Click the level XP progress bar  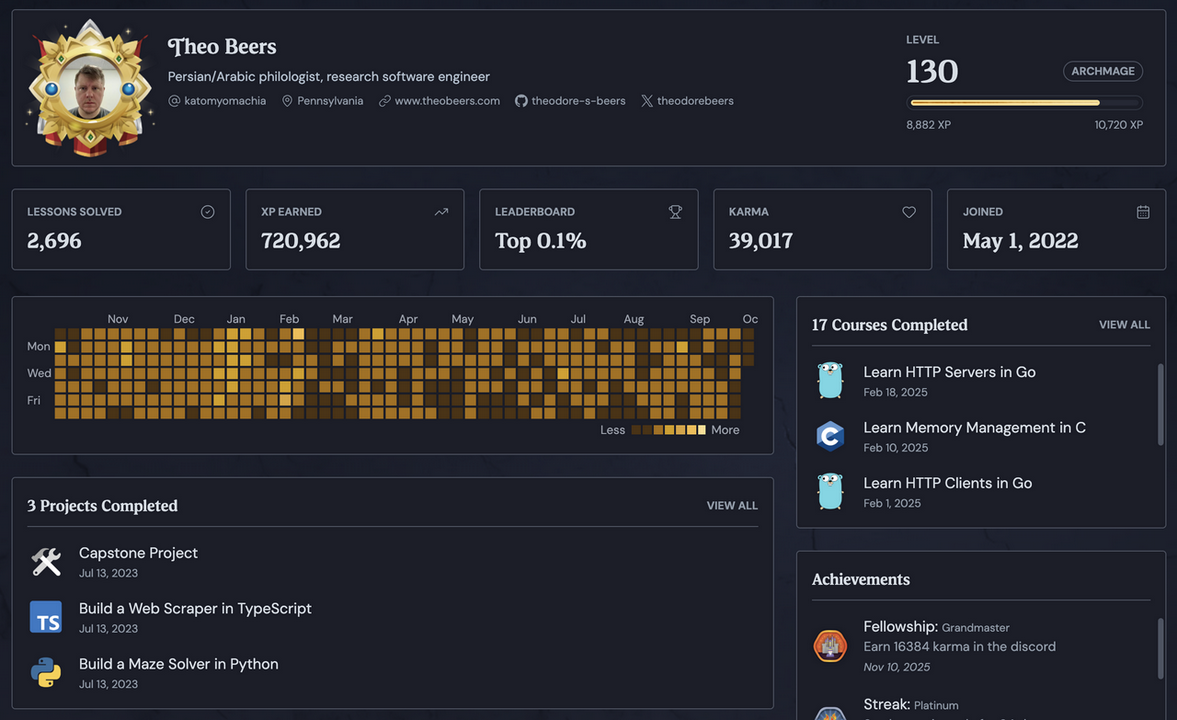[x=1025, y=102]
